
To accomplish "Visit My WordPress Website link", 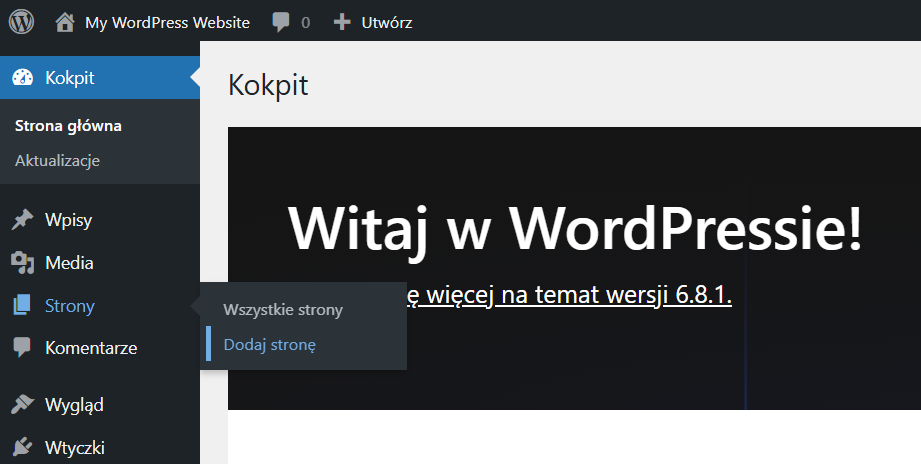I will [167, 22].
